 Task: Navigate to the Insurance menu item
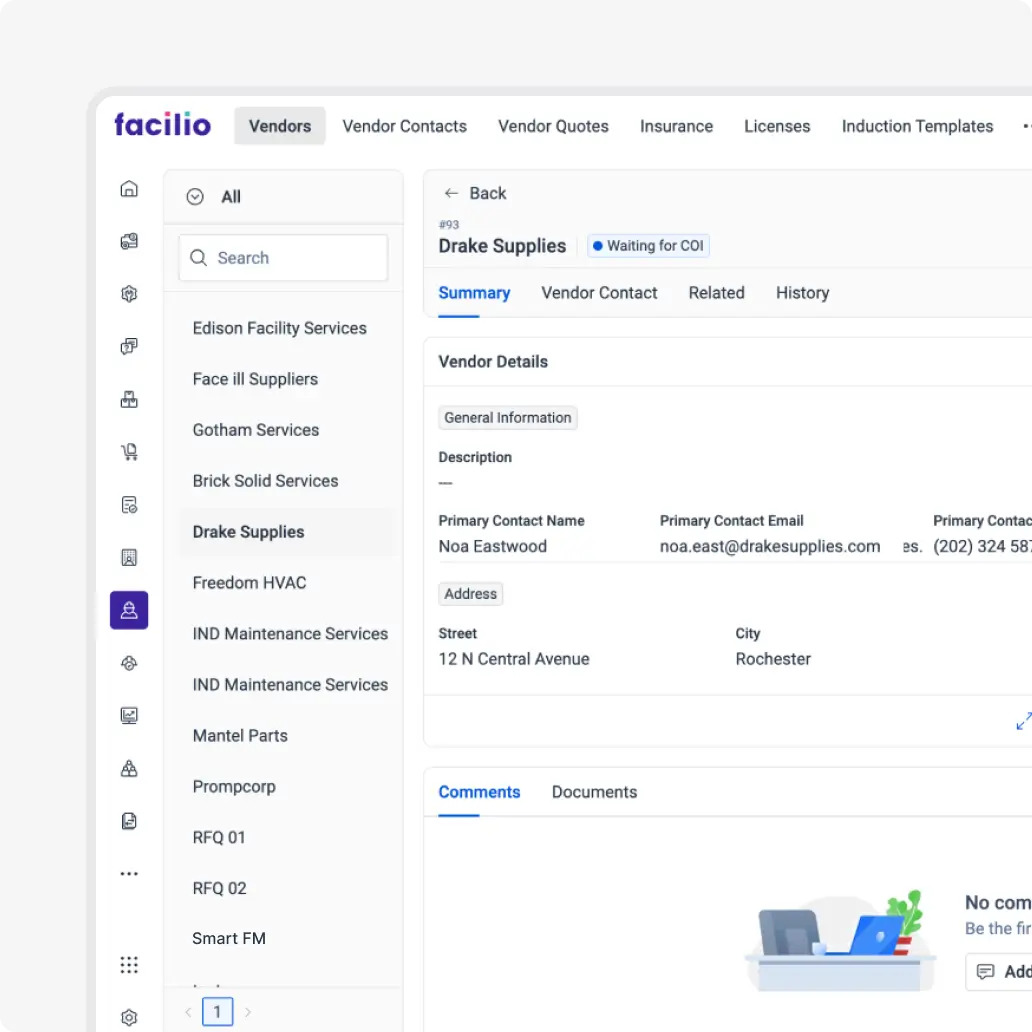[x=676, y=126]
